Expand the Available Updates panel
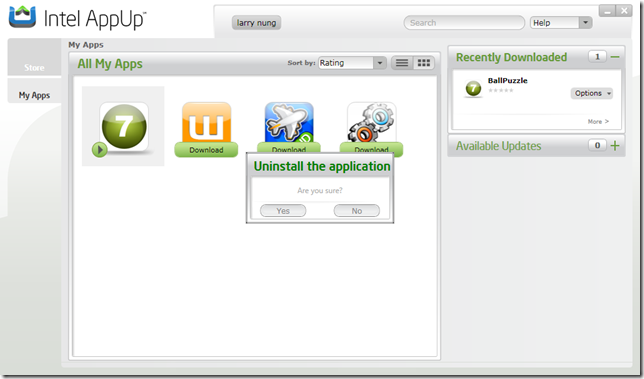The height and width of the screenshot is (379, 644). pyautogui.click(x=615, y=145)
